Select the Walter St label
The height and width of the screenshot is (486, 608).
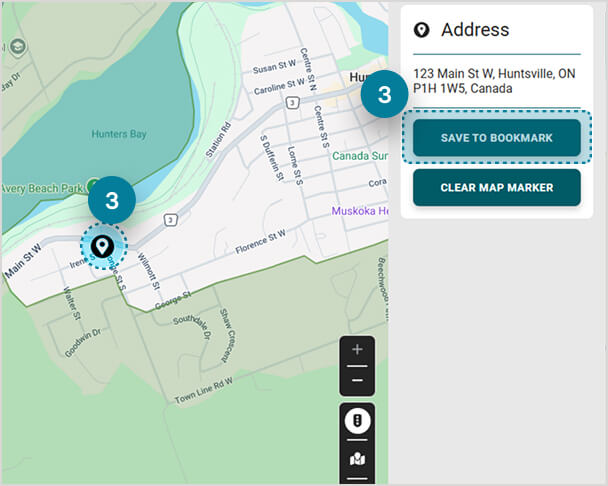coord(72,303)
